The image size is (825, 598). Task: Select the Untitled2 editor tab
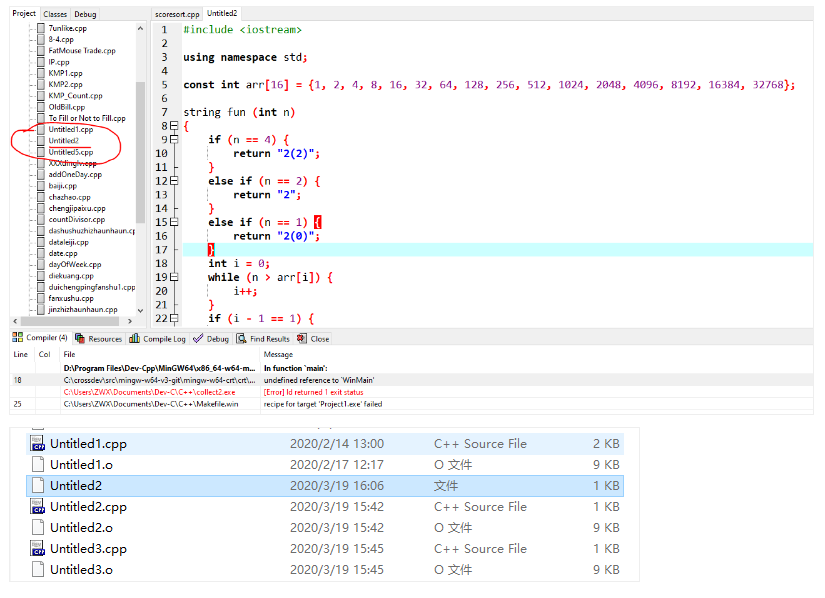[222, 13]
